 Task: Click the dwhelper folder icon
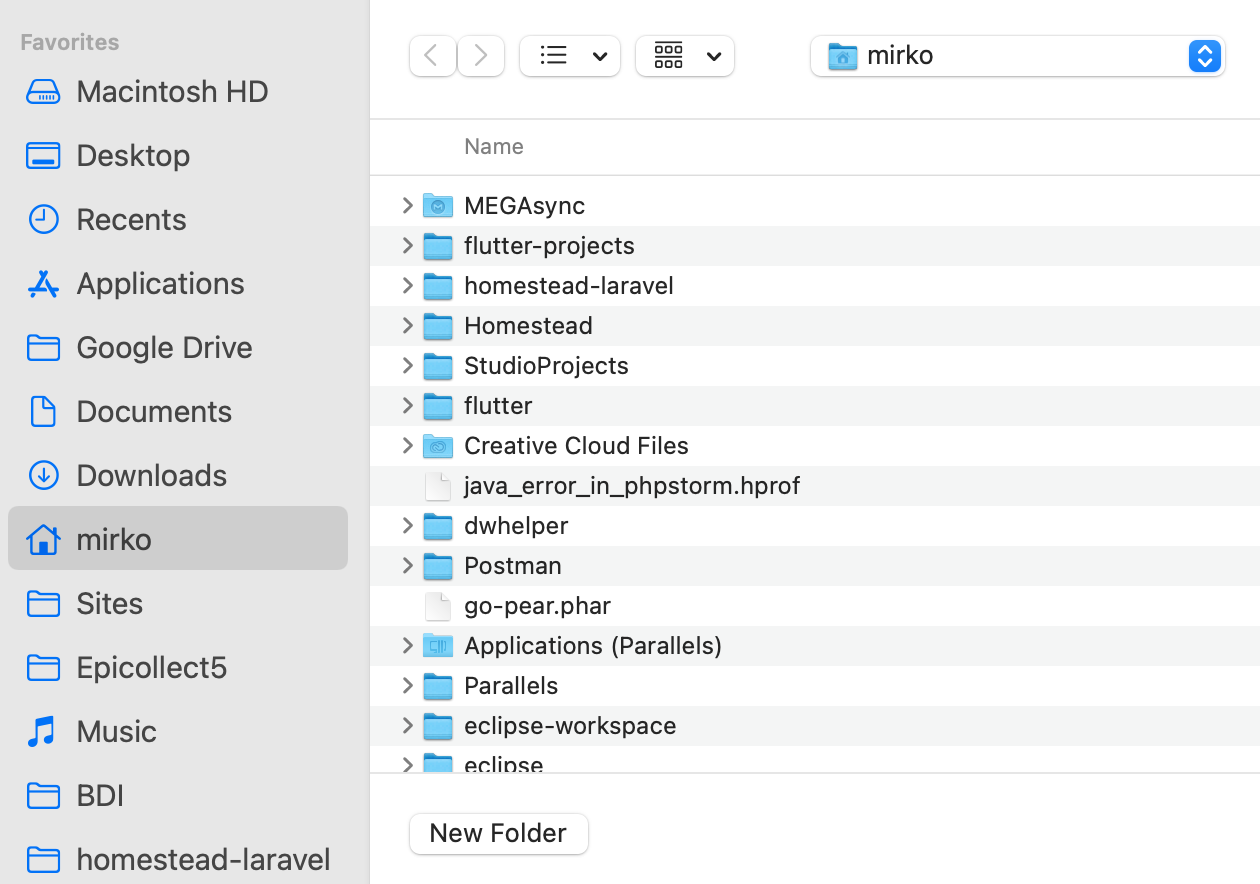[x=438, y=526]
